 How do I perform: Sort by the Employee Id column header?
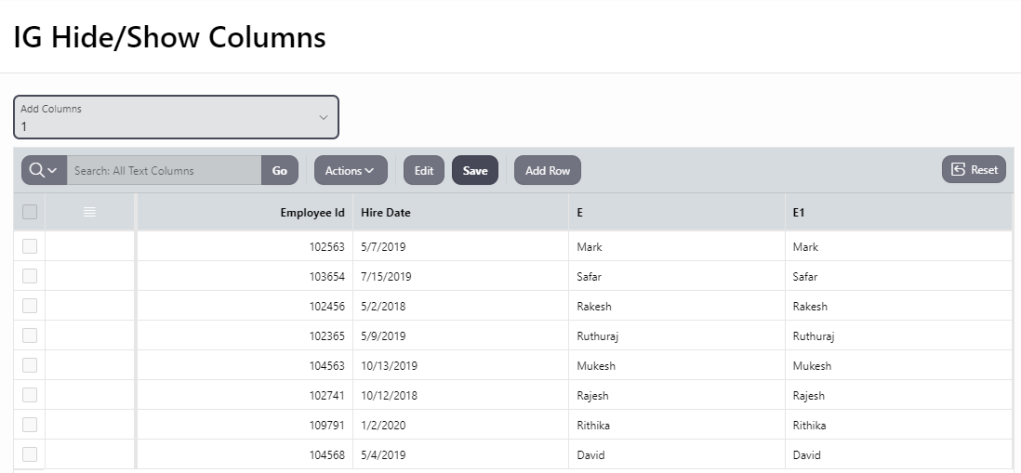313,212
